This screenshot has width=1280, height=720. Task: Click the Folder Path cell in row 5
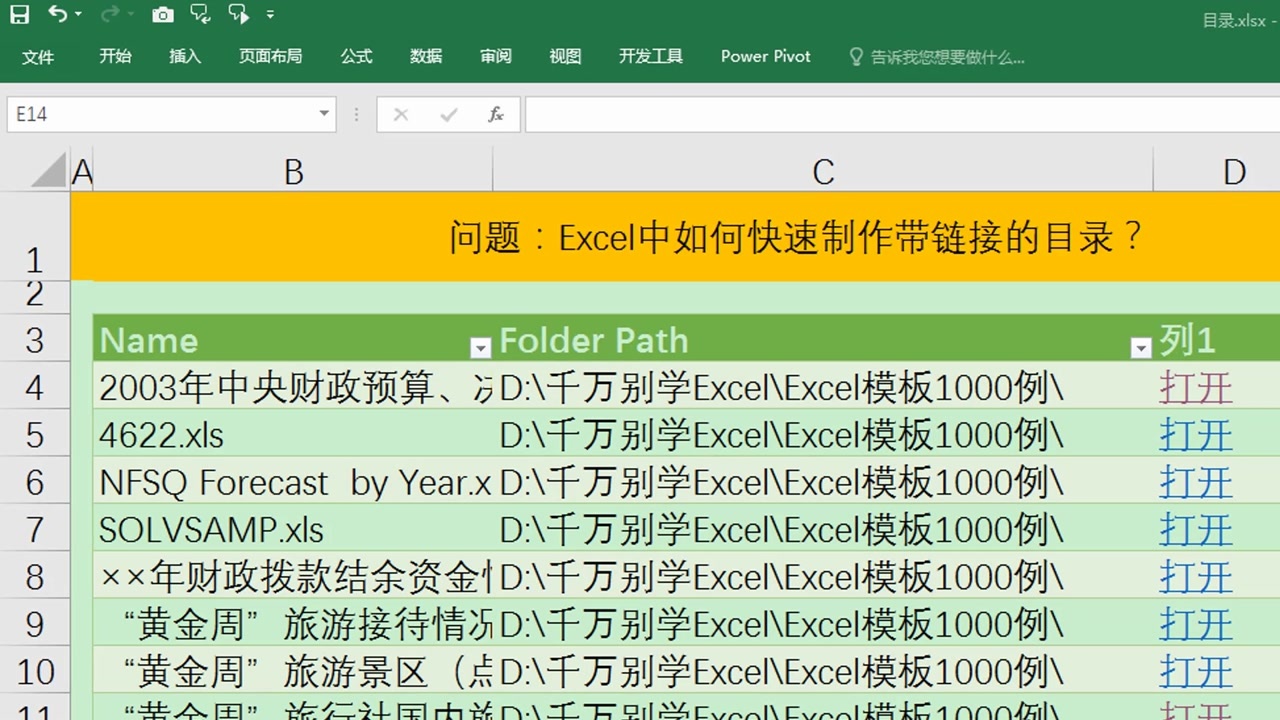pyautogui.click(x=823, y=435)
